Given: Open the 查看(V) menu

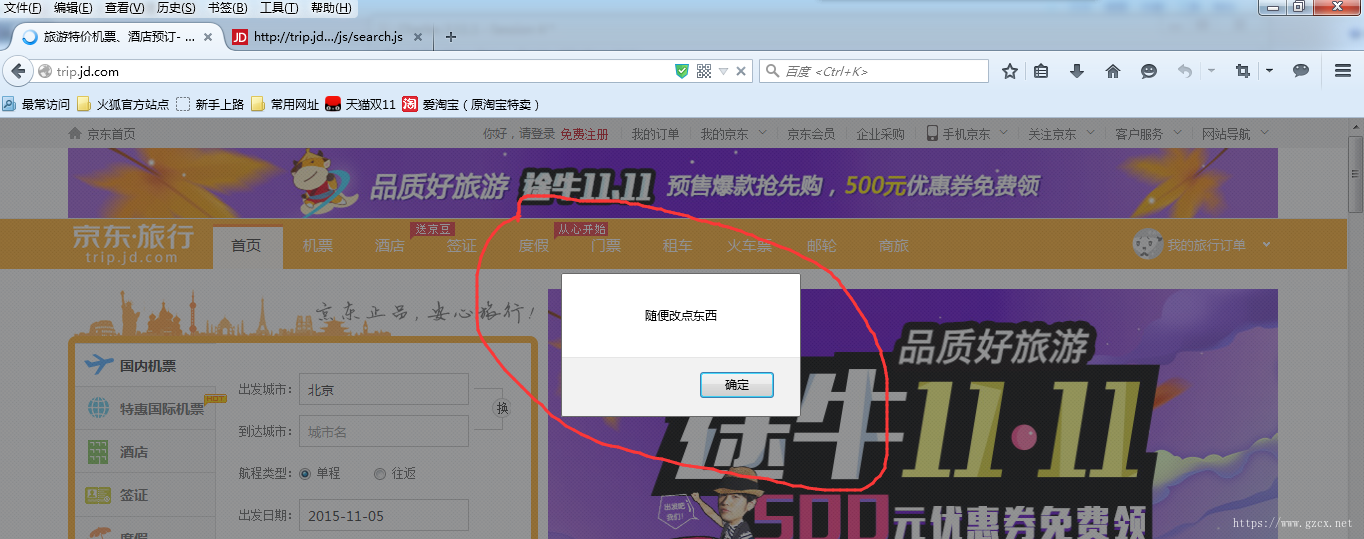Looking at the screenshot, I should (125, 8).
